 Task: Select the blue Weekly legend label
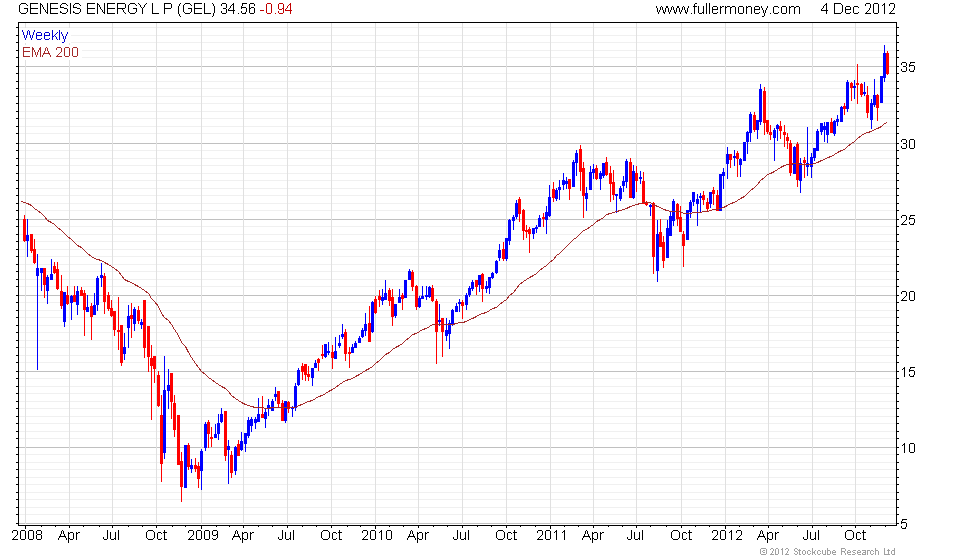[44, 36]
